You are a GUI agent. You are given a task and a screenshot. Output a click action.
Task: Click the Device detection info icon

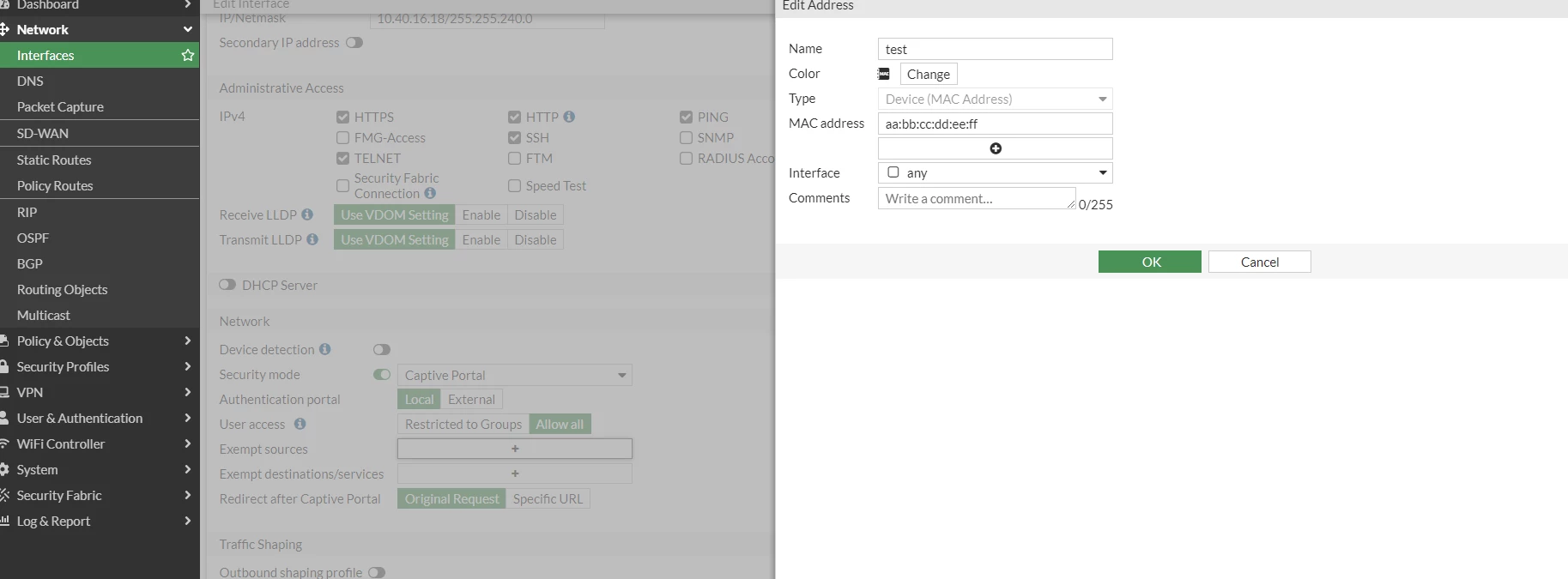pos(325,349)
